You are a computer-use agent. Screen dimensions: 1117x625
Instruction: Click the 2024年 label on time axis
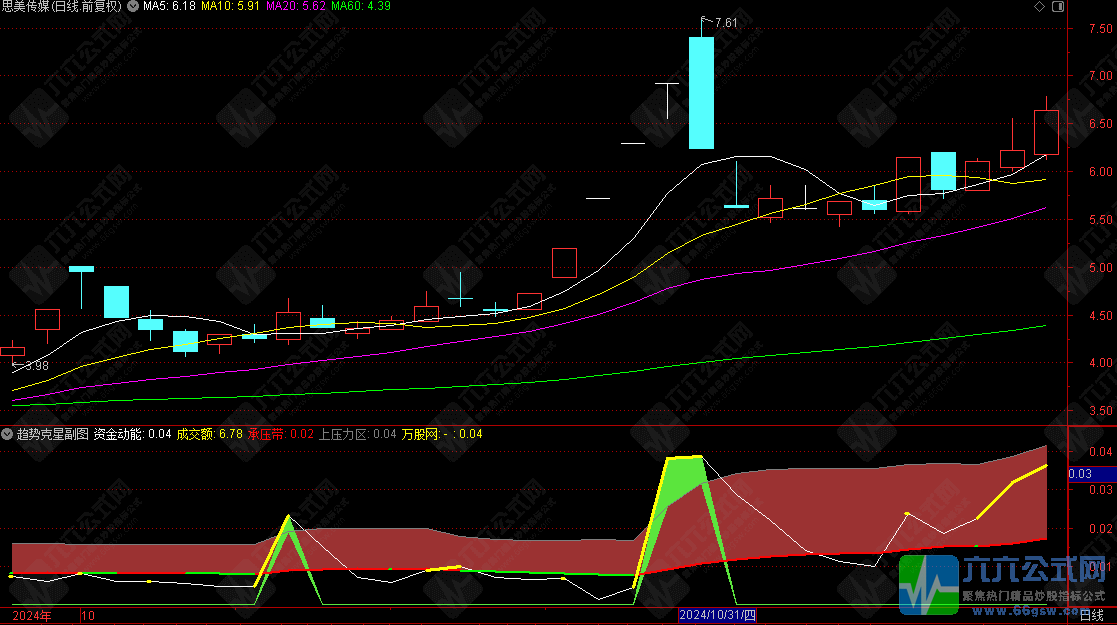click(x=32, y=616)
